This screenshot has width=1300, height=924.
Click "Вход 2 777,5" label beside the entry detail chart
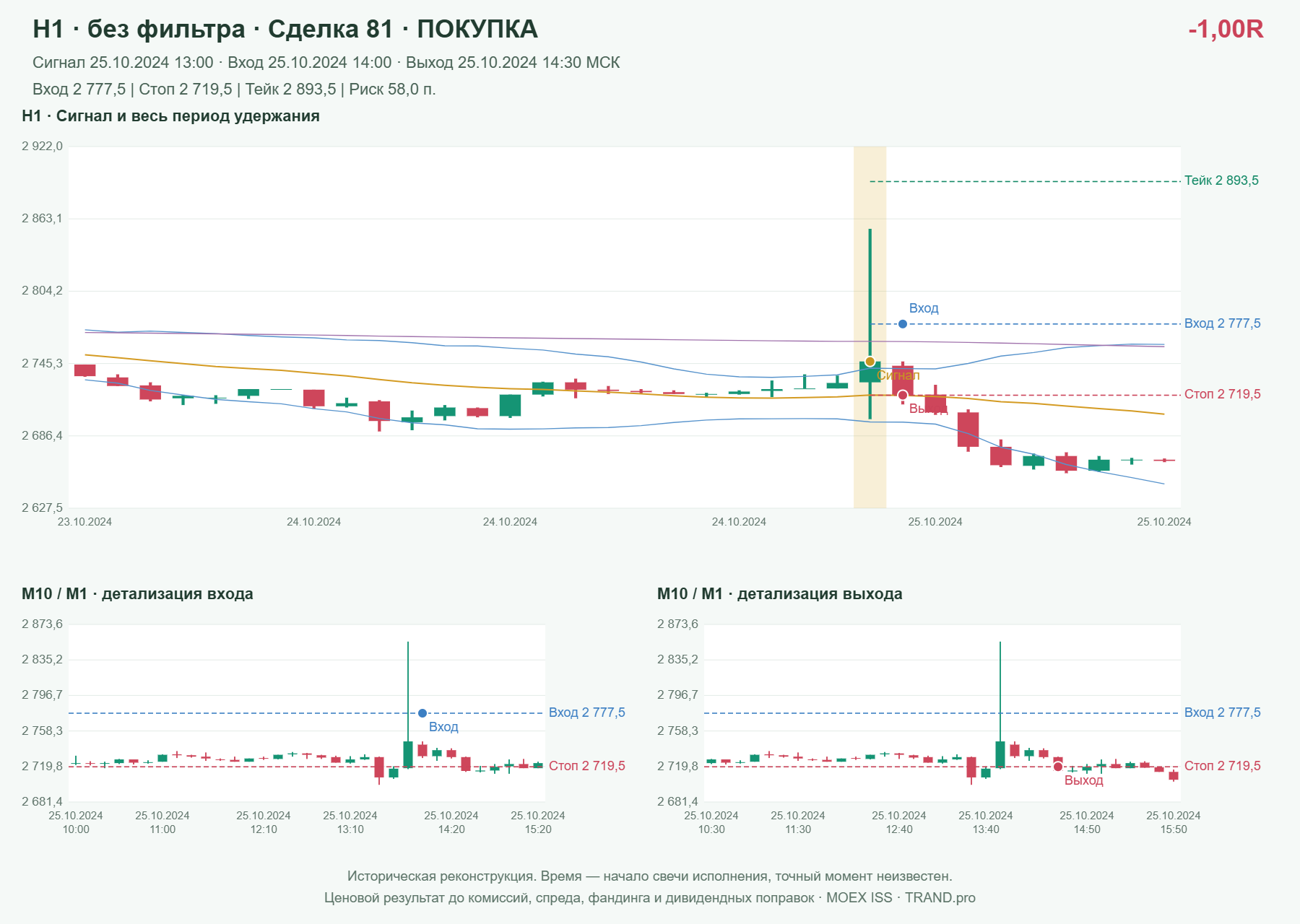pos(587,712)
